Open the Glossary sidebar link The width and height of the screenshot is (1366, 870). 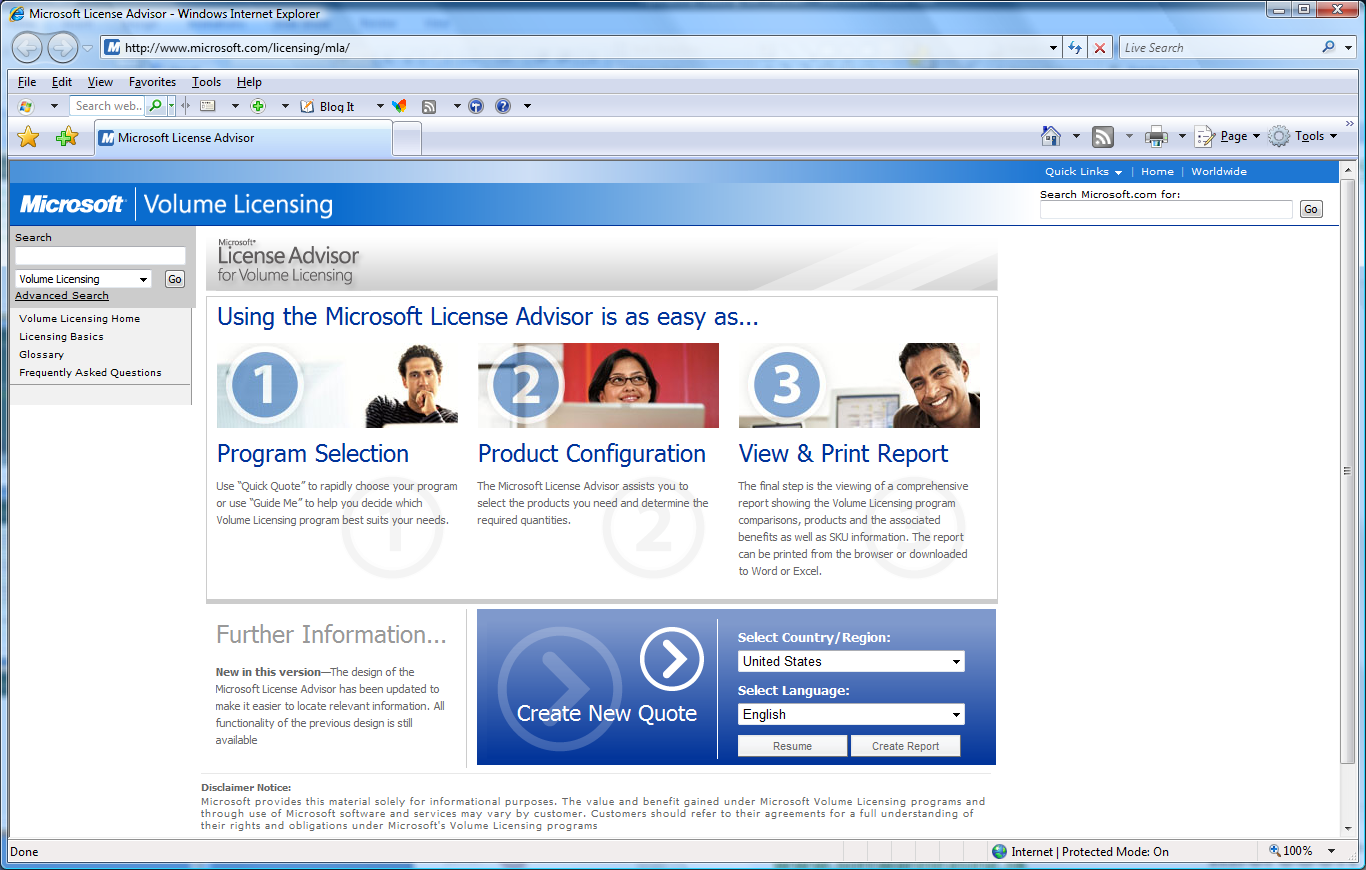pyautogui.click(x=41, y=355)
